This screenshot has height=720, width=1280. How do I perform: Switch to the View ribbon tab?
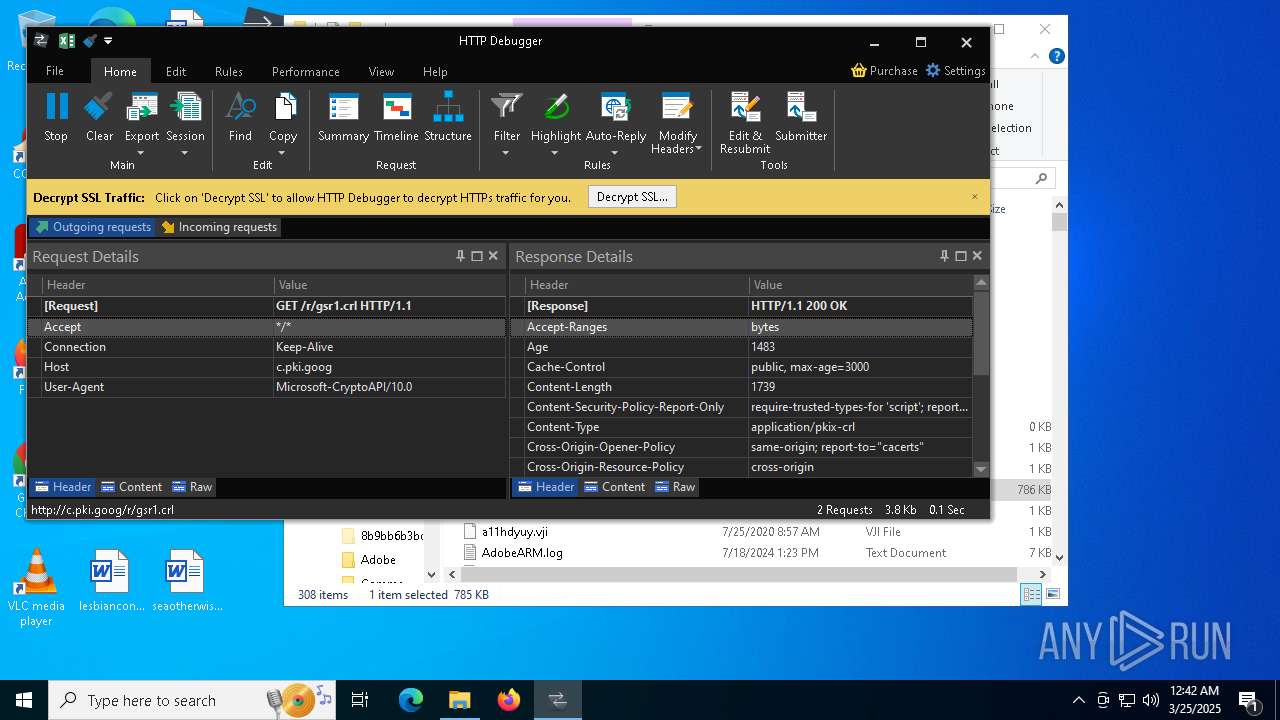(x=381, y=71)
